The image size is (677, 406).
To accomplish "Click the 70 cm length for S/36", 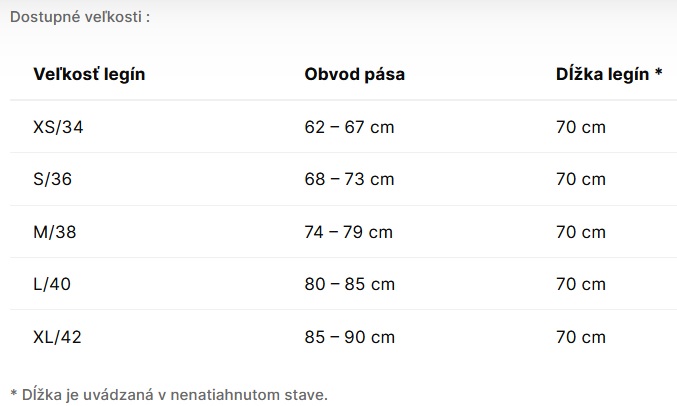I will tap(581, 180).
